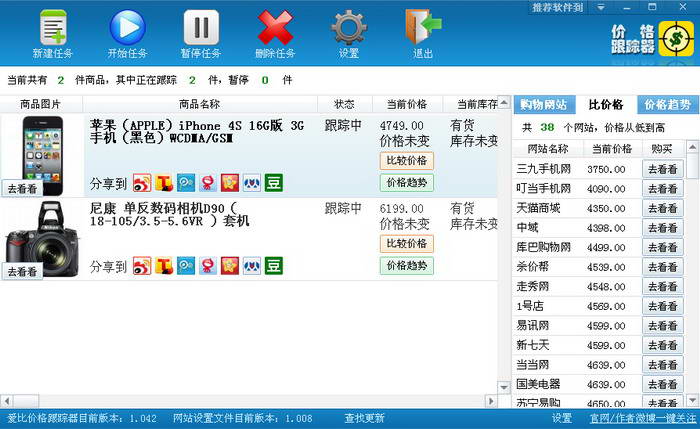Click website list scrollbar up arrow
This screenshot has height=429, width=700.
click(x=693, y=147)
